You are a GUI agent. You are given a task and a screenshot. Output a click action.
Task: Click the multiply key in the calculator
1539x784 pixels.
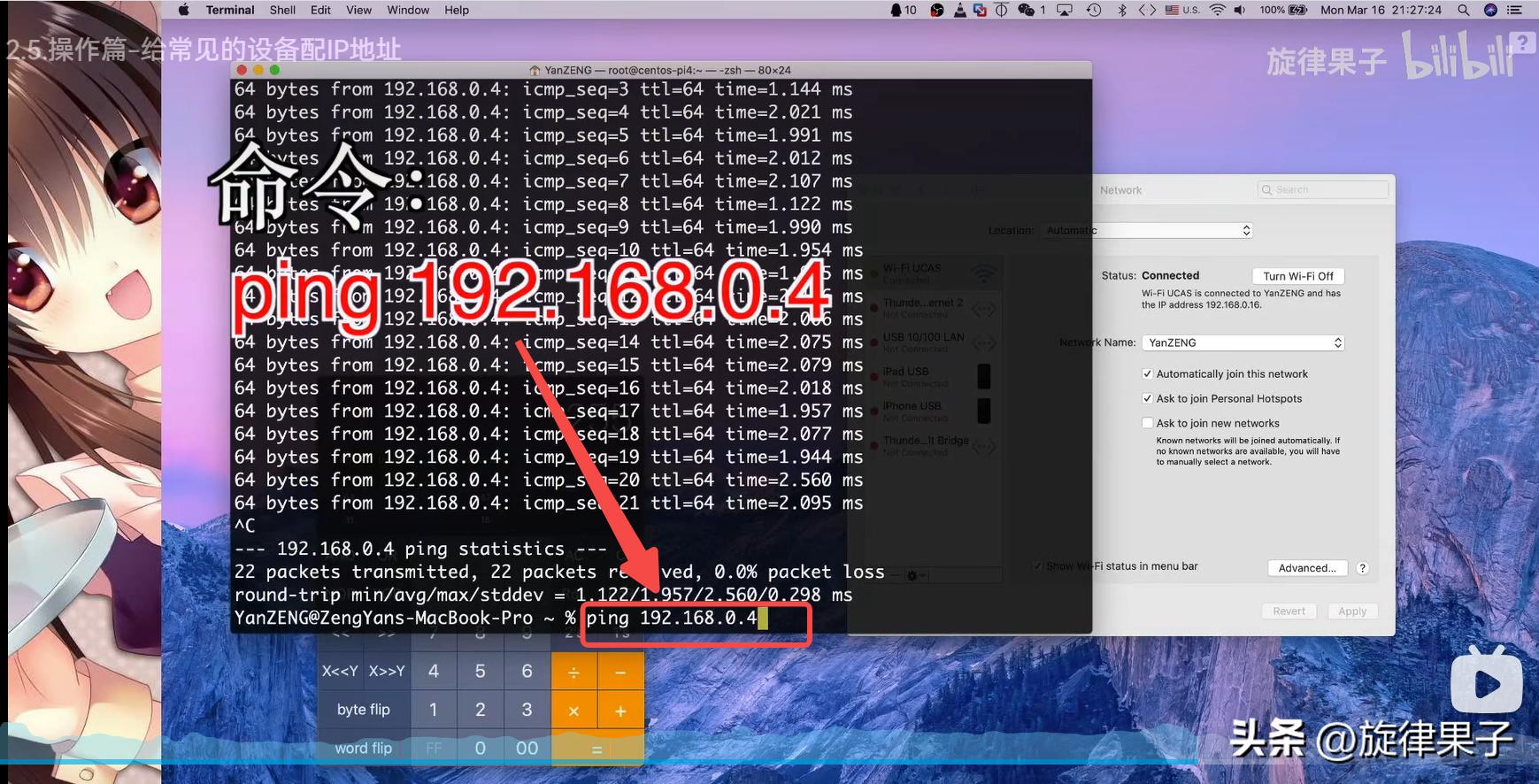(573, 711)
